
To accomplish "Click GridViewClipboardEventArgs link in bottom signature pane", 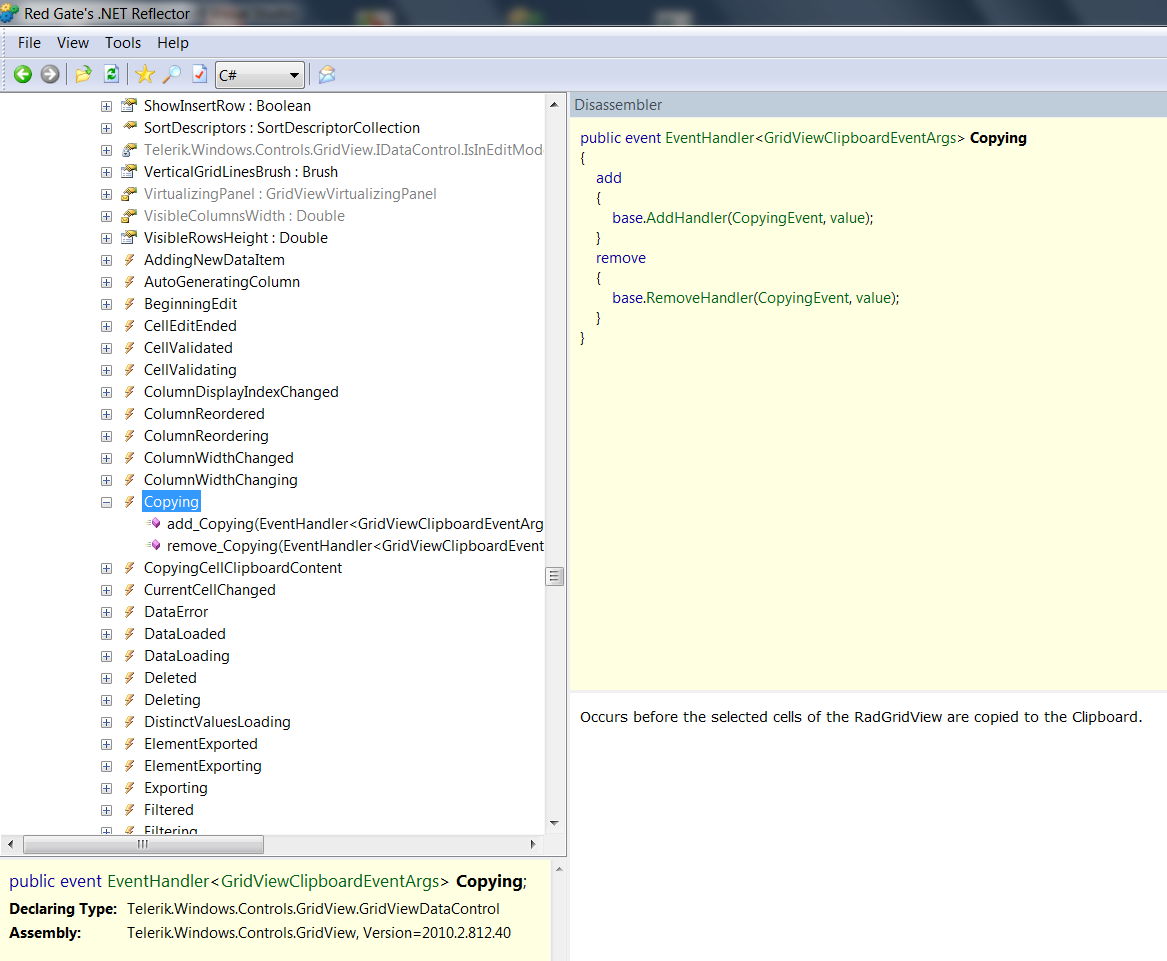I will click(330, 881).
